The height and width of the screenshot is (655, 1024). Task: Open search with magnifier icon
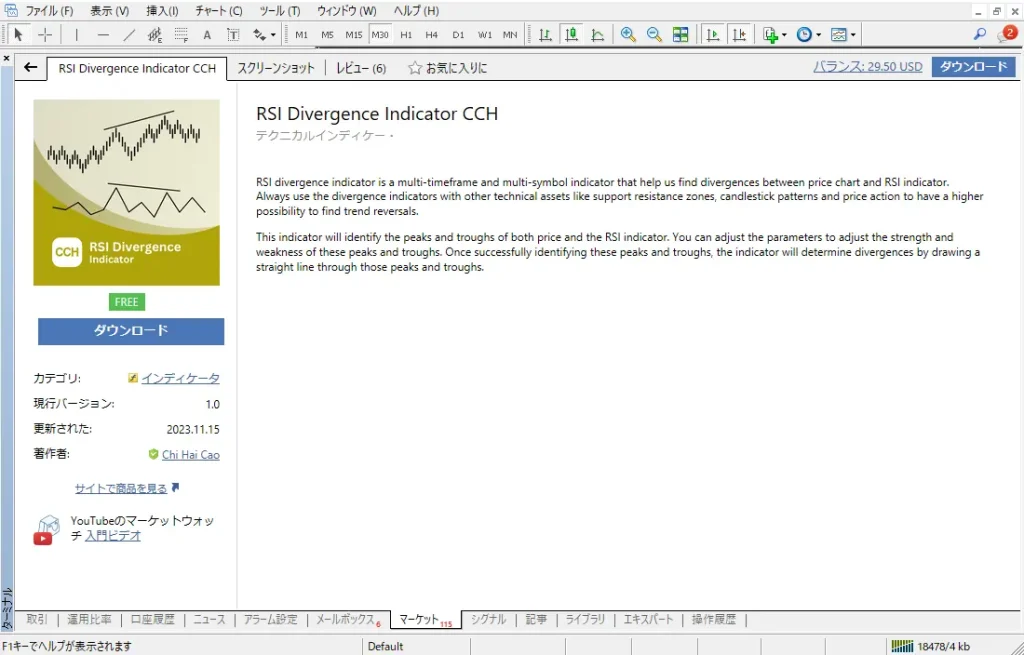pos(980,34)
